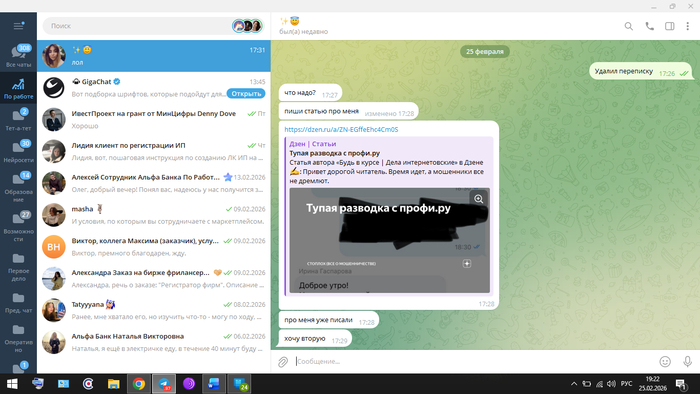The height and width of the screenshot is (394, 700).
Task: Open the purple Tor Browser taskbar icon
Action: click(189, 384)
